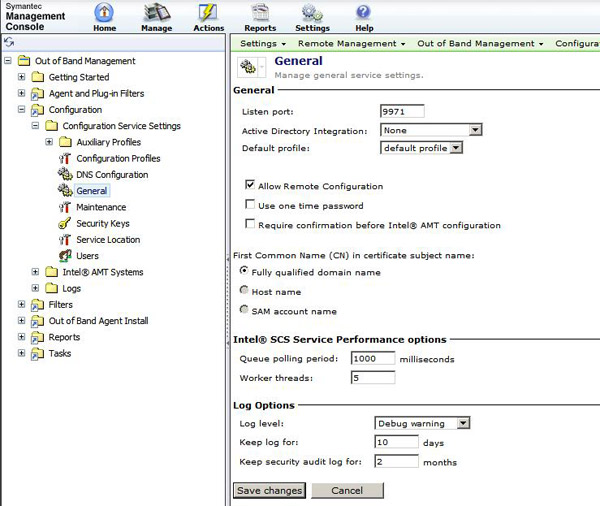Open Help question mark icon
The width and height of the screenshot is (600, 506).
363,13
